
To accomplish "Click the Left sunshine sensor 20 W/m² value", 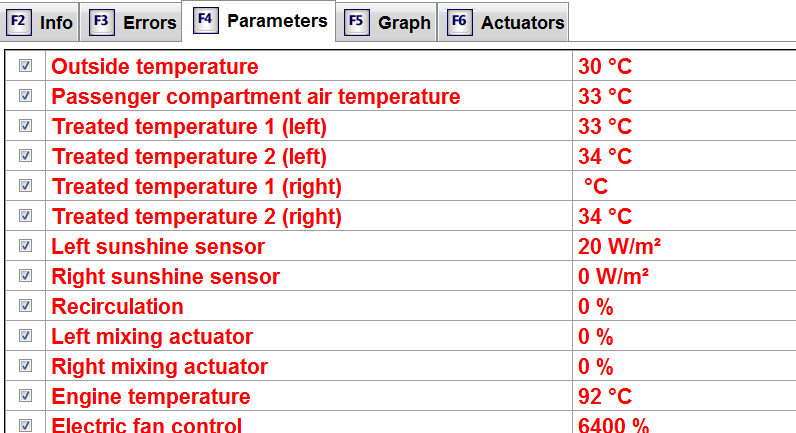I will pyautogui.click(x=620, y=246).
